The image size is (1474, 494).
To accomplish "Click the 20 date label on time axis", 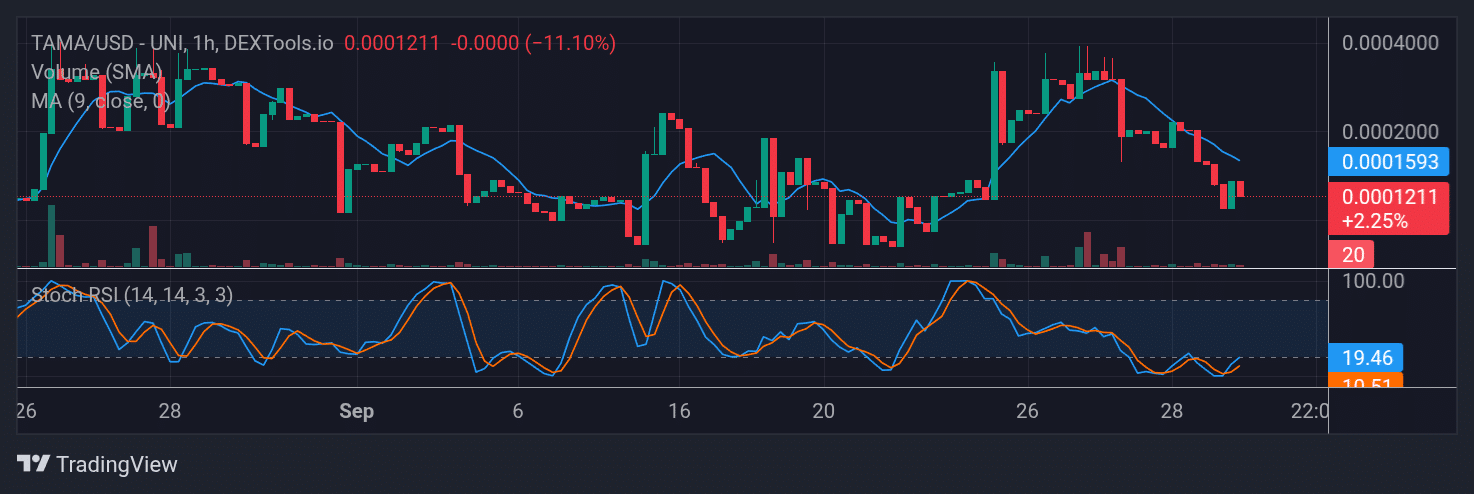I will (823, 411).
